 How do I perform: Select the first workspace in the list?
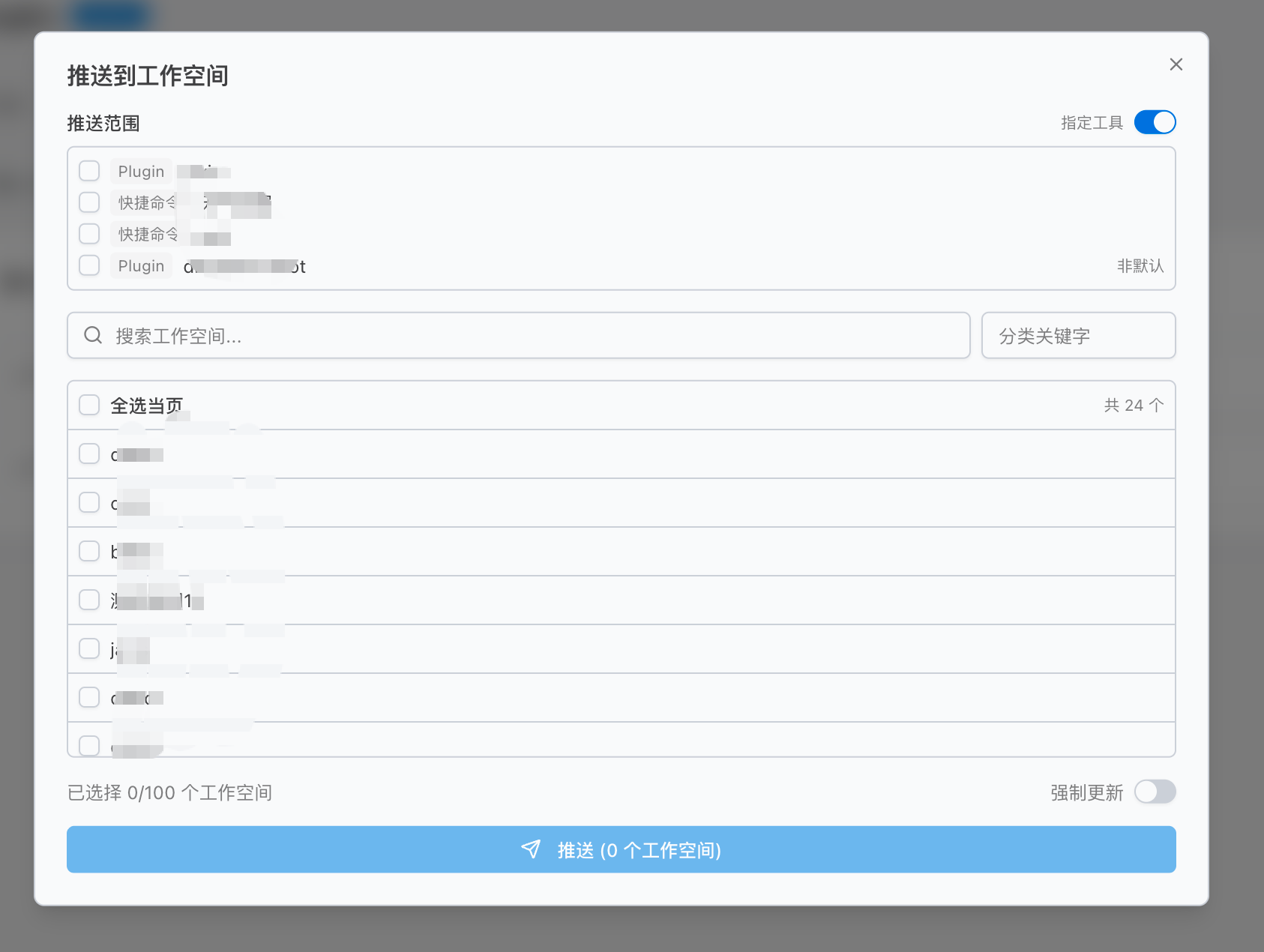(88, 454)
